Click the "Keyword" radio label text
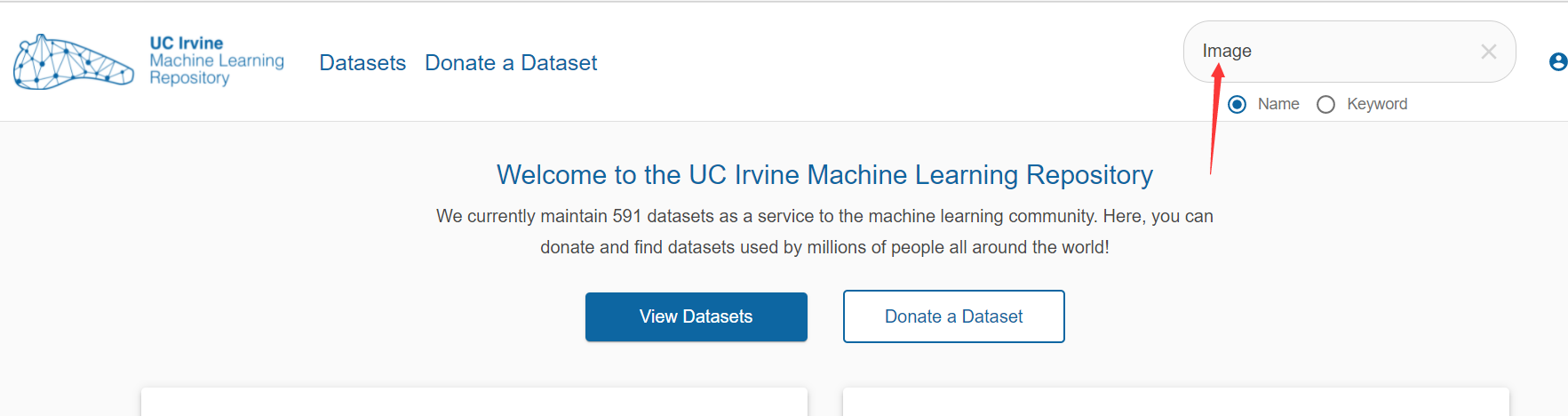 point(1377,104)
